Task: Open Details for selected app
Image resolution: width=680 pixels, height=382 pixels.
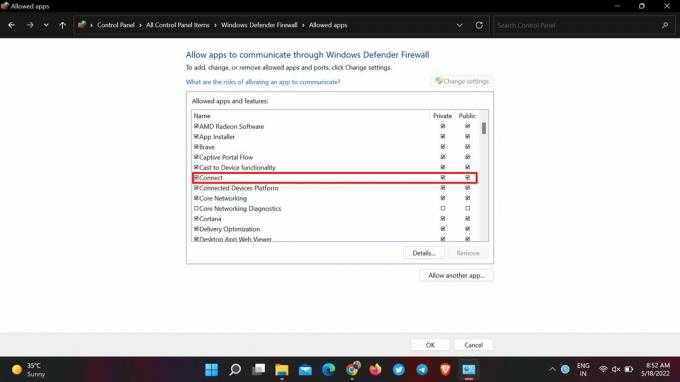Action: [x=424, y=253]
